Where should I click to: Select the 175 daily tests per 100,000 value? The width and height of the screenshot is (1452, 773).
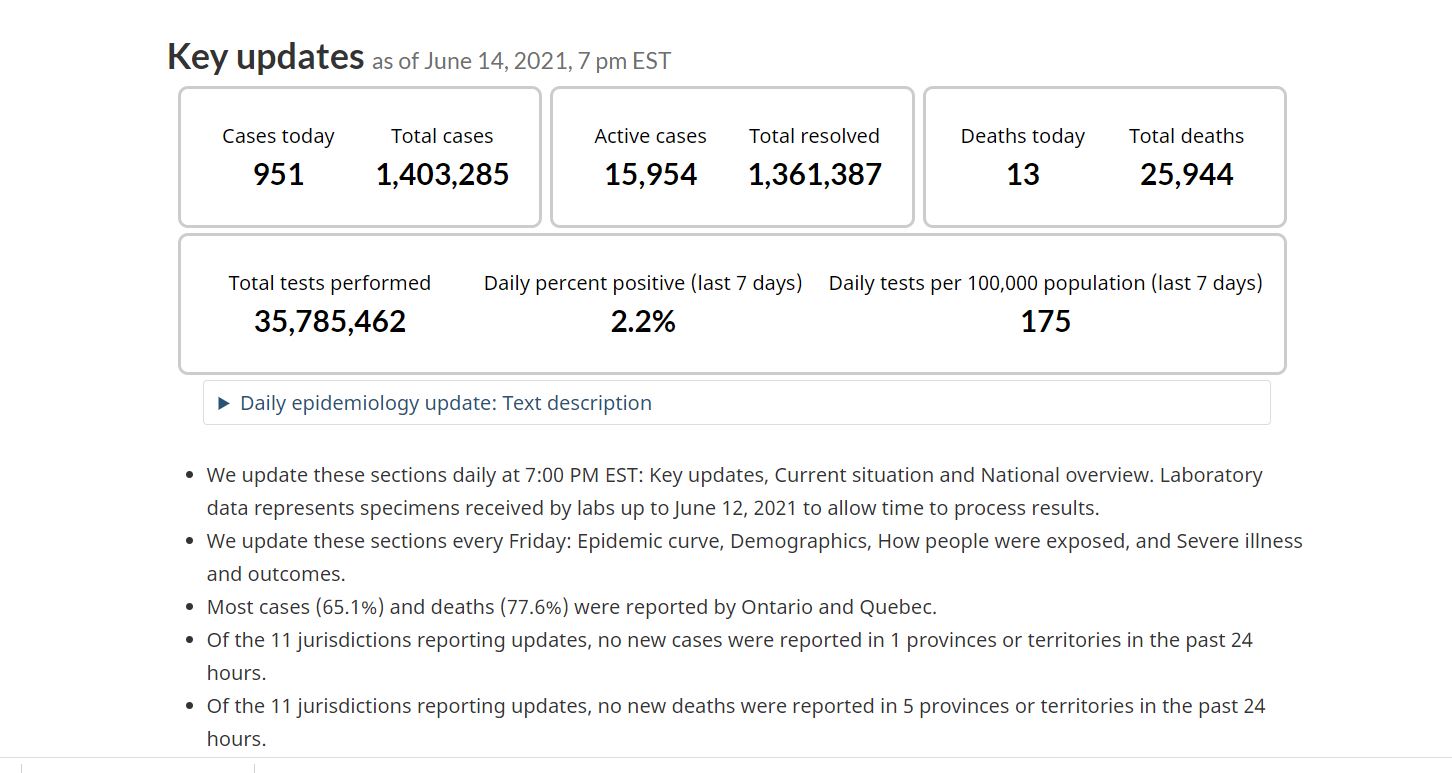tap(1045, 321)
